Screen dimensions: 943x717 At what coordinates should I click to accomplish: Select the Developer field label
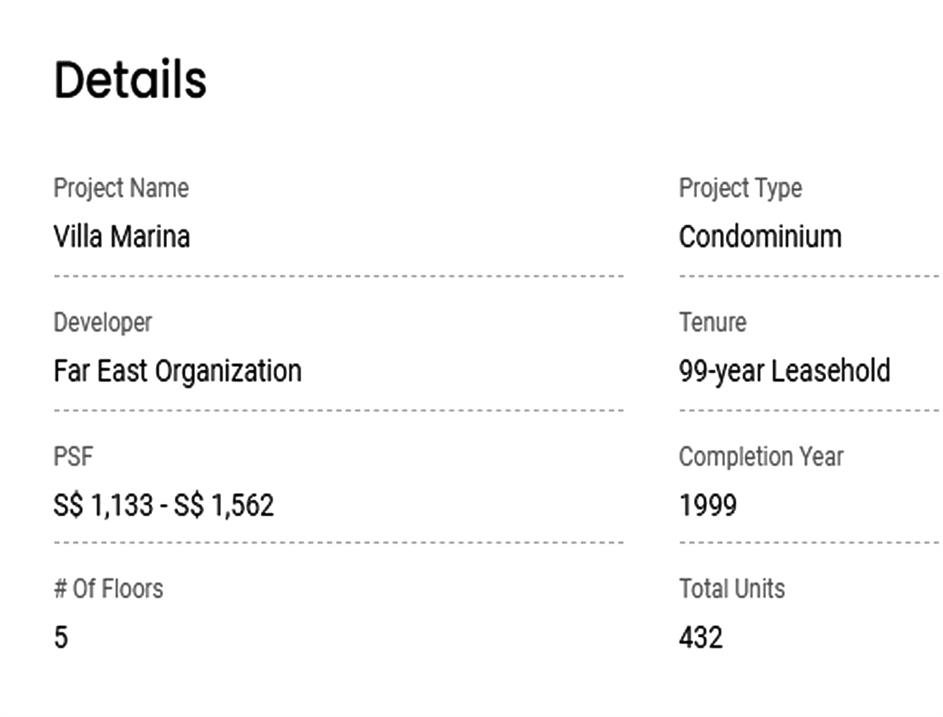tap(103, 322)
